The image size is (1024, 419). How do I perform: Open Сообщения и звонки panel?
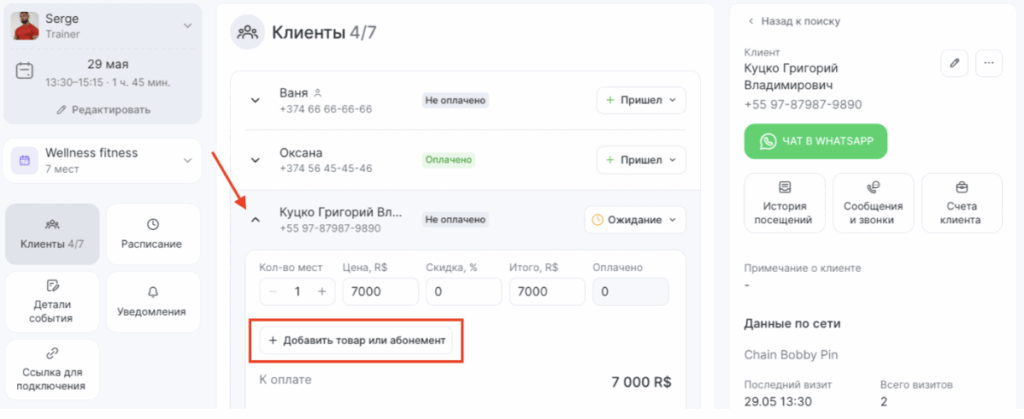[873, 203]
